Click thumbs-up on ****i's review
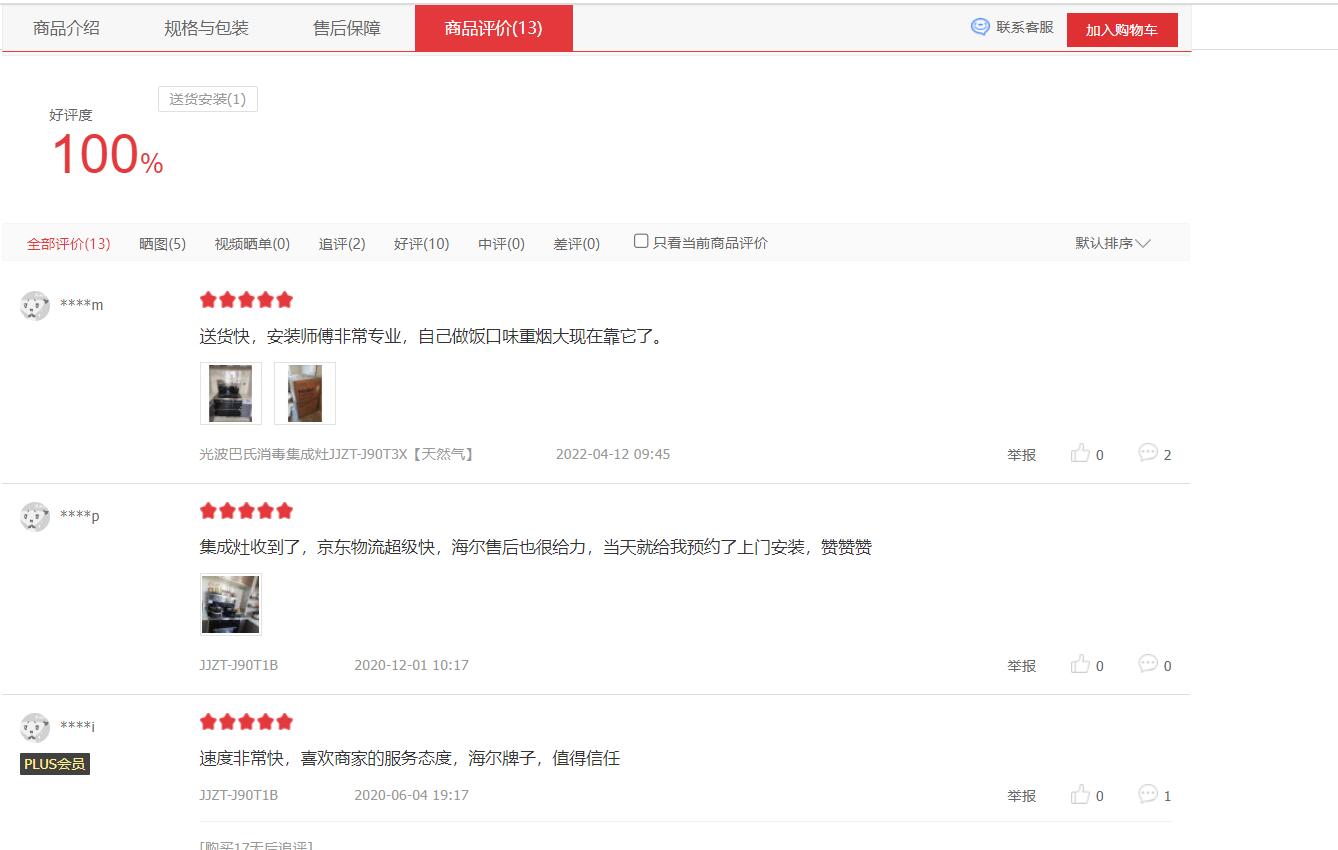The width and height of the screenshot is (1338, 850). [x=1080, y=795]
